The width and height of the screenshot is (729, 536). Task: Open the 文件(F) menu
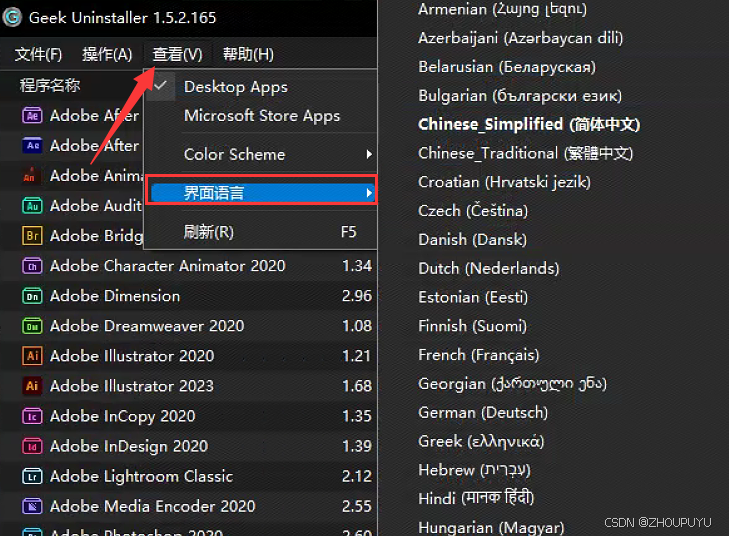tap(39, 54)
